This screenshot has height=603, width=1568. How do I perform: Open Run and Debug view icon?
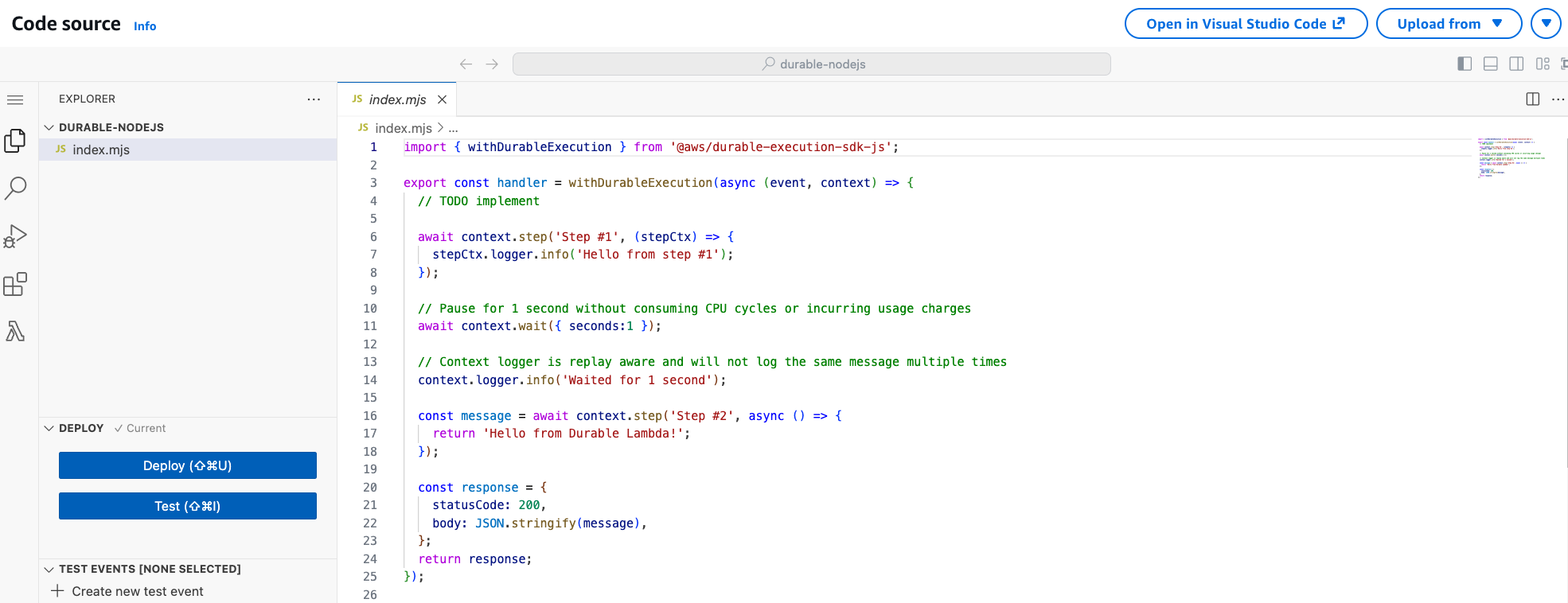click(15, 236)
